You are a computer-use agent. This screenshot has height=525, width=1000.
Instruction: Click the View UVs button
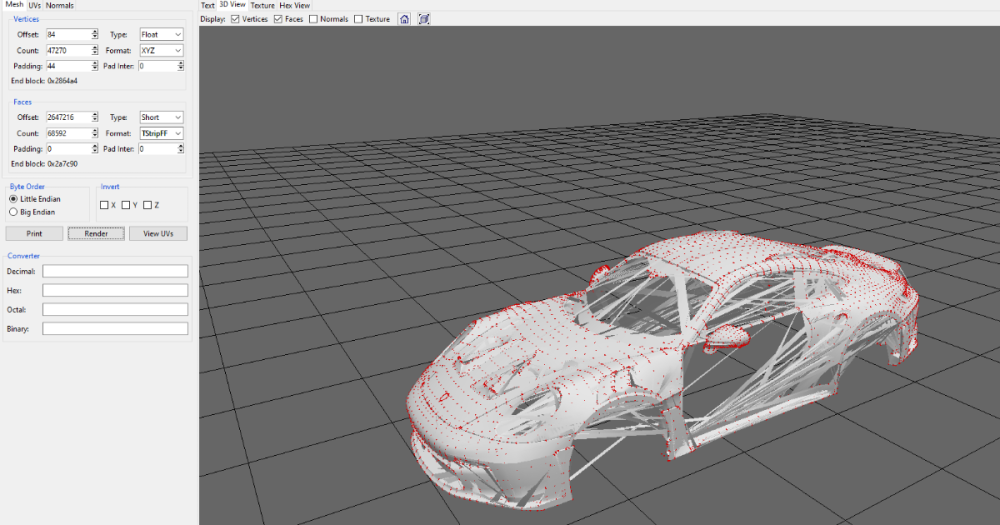[x=158, y=233]
